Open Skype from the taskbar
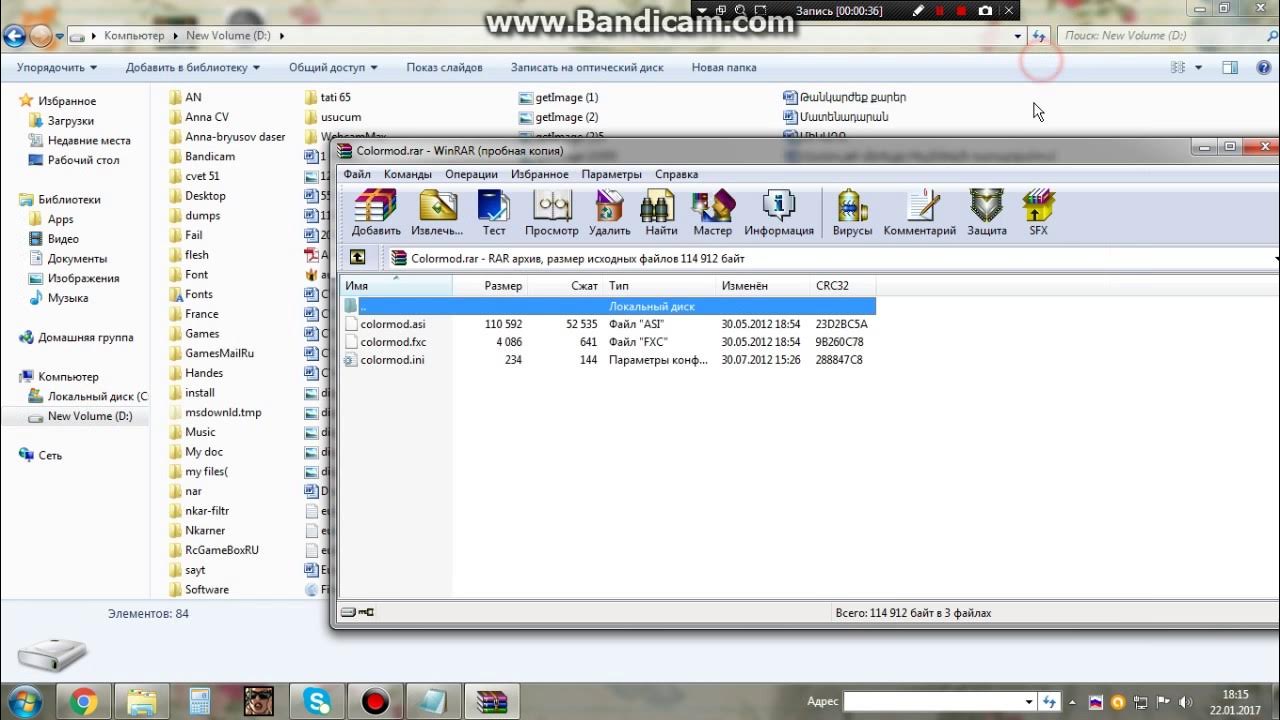The image size is (1280, 720). coord(316,701)
